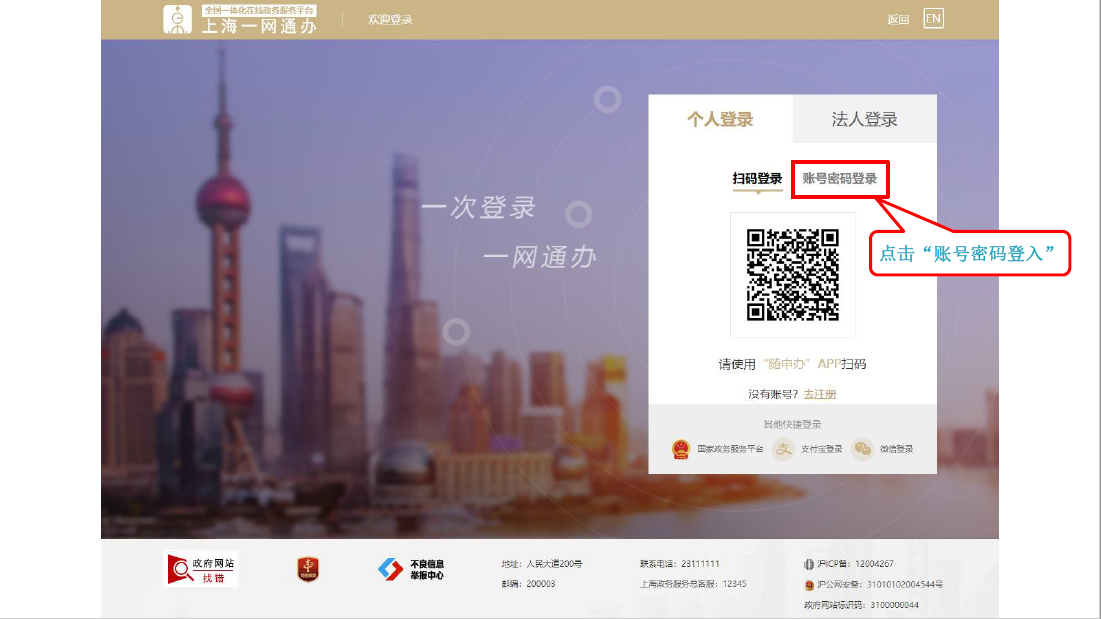
Task: Click the 党政机关 red shield emblem
Action: click(x=308, y=569)
